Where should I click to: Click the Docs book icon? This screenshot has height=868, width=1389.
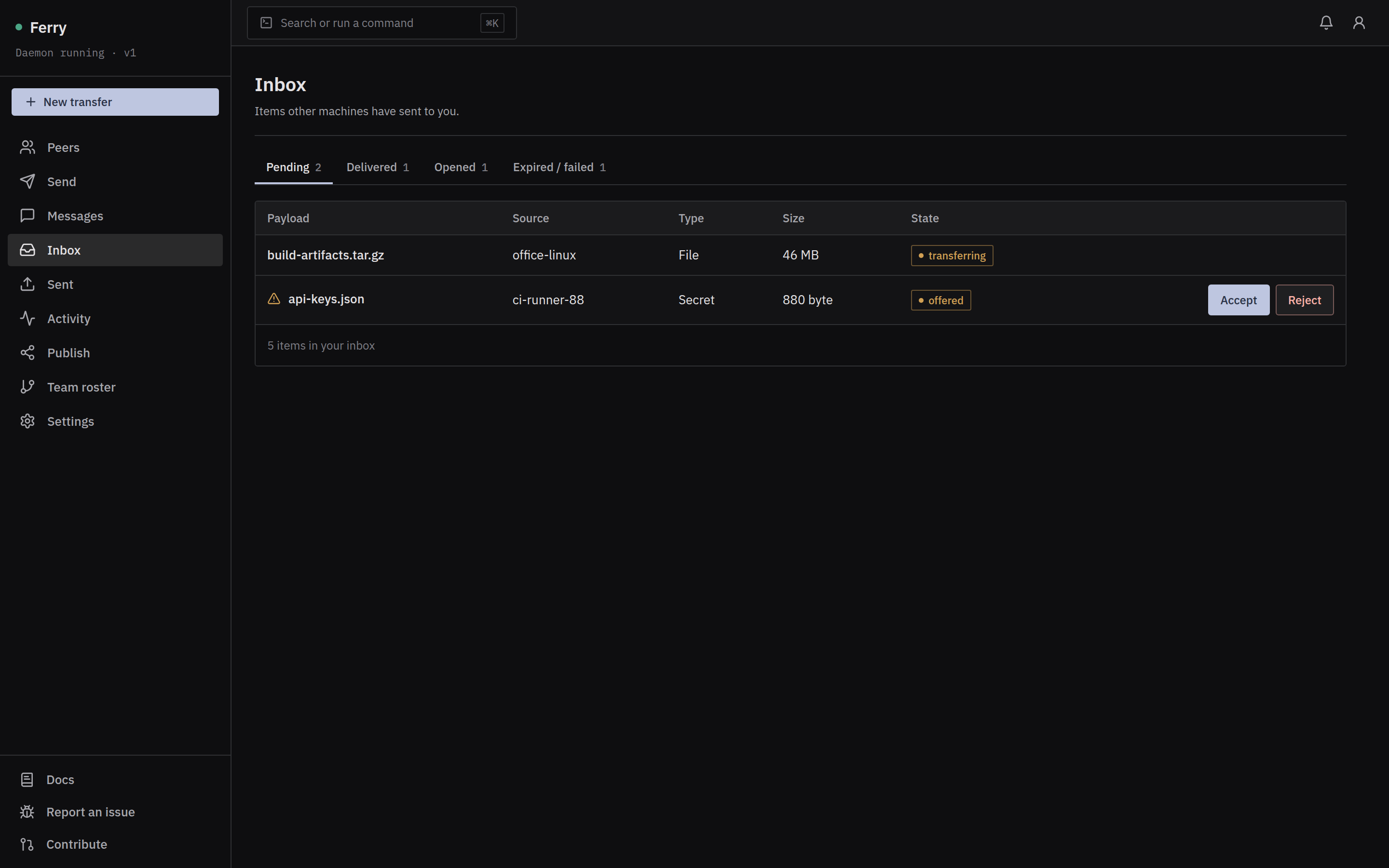tap(27, 780)
